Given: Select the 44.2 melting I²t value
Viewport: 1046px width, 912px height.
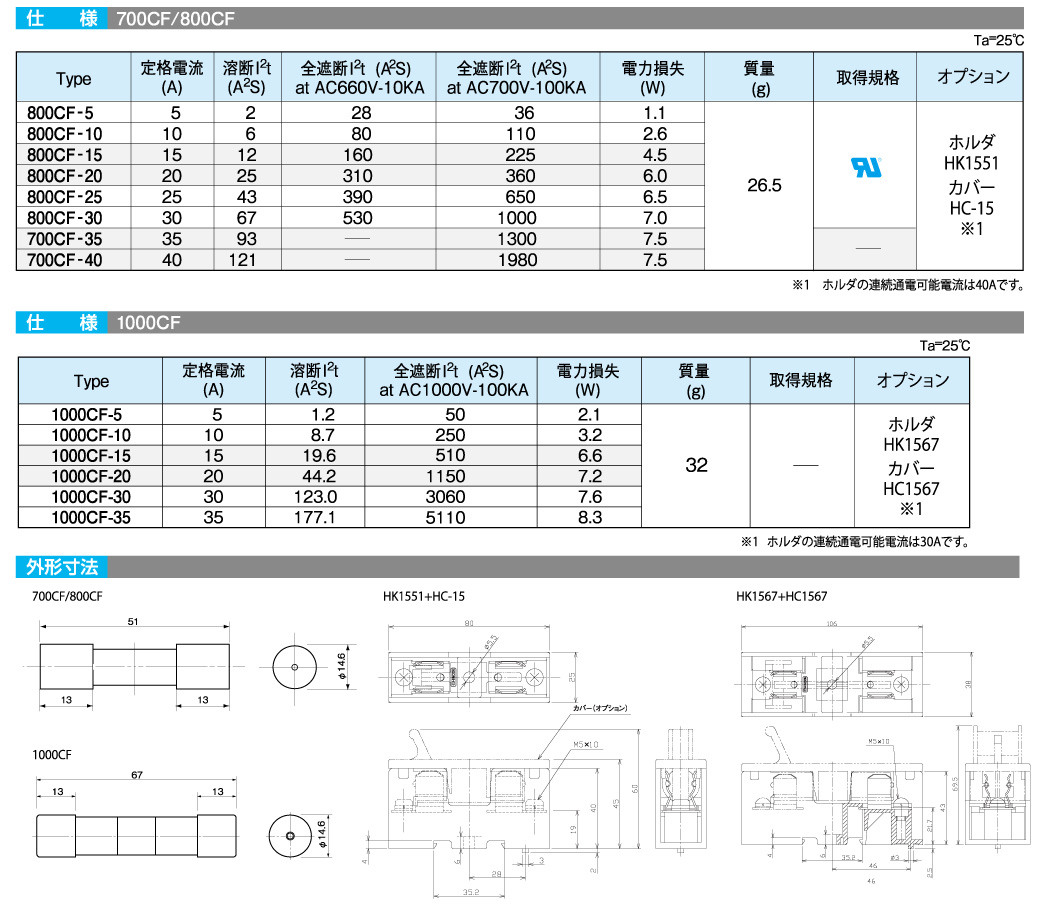Looking at the screenshot, I should click(319, 476).
